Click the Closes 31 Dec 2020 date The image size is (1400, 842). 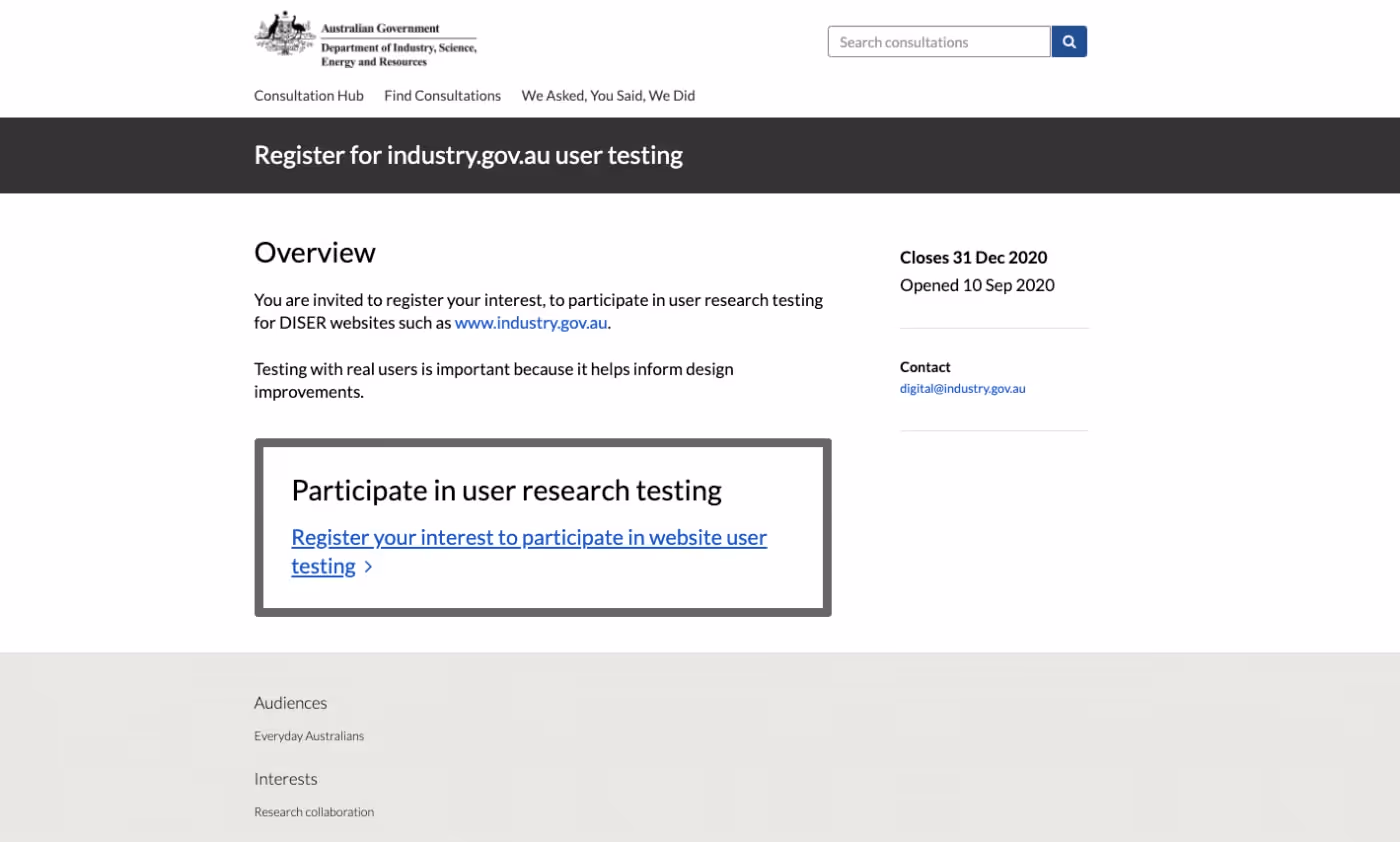tap(974, 258)
